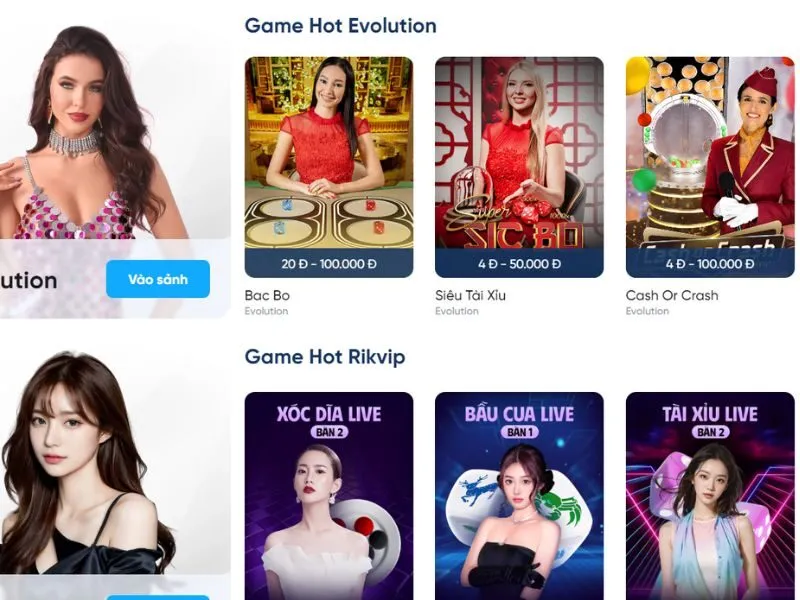The image size is (800, 600).
Task: Click the 4 Đ - 50.000 Đ bet range
Action: [519, 264]
